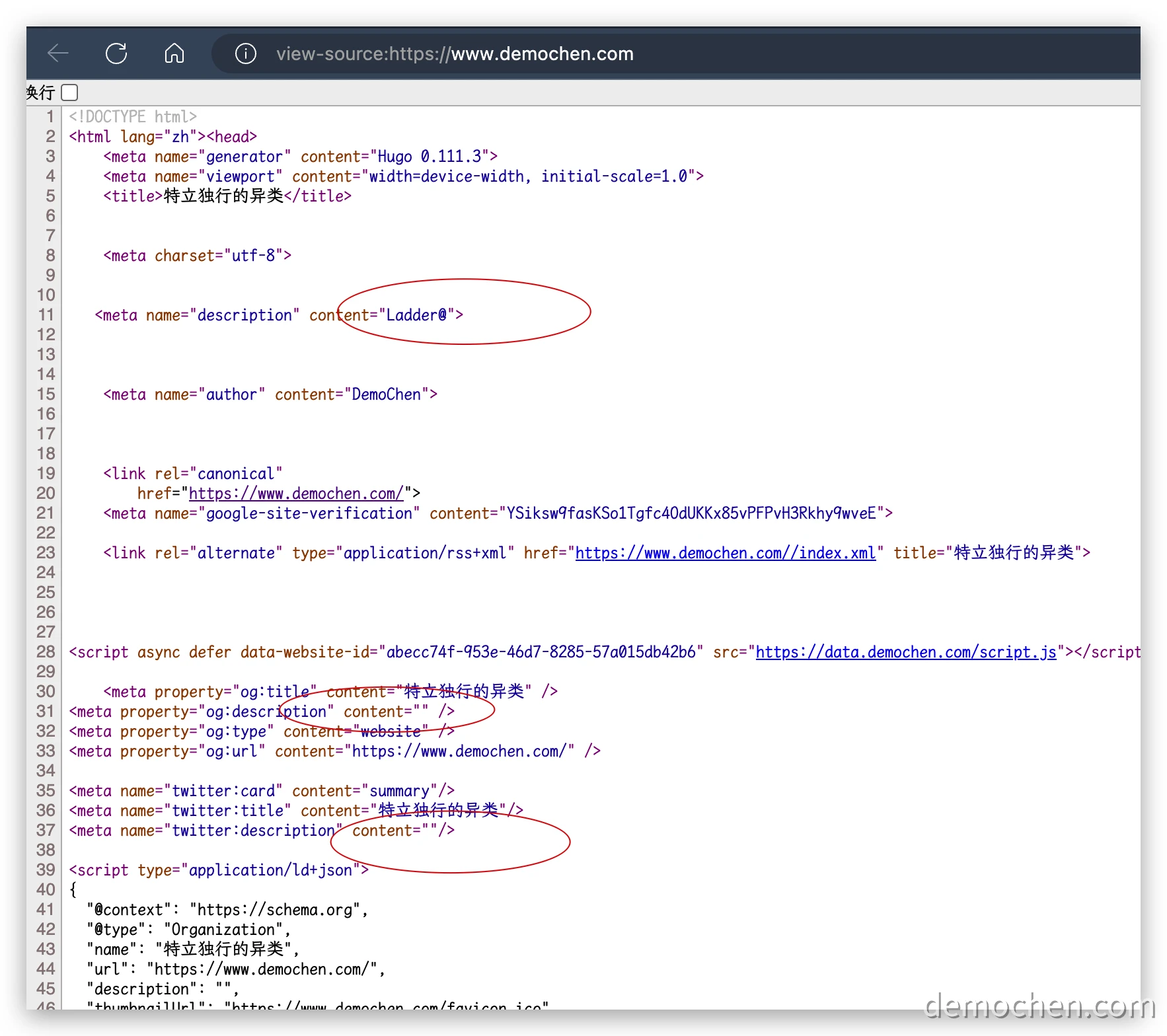Screen dimensions: 1167x1036
Task: Click the og:url content value on line 33
Action: pos(459,751)
